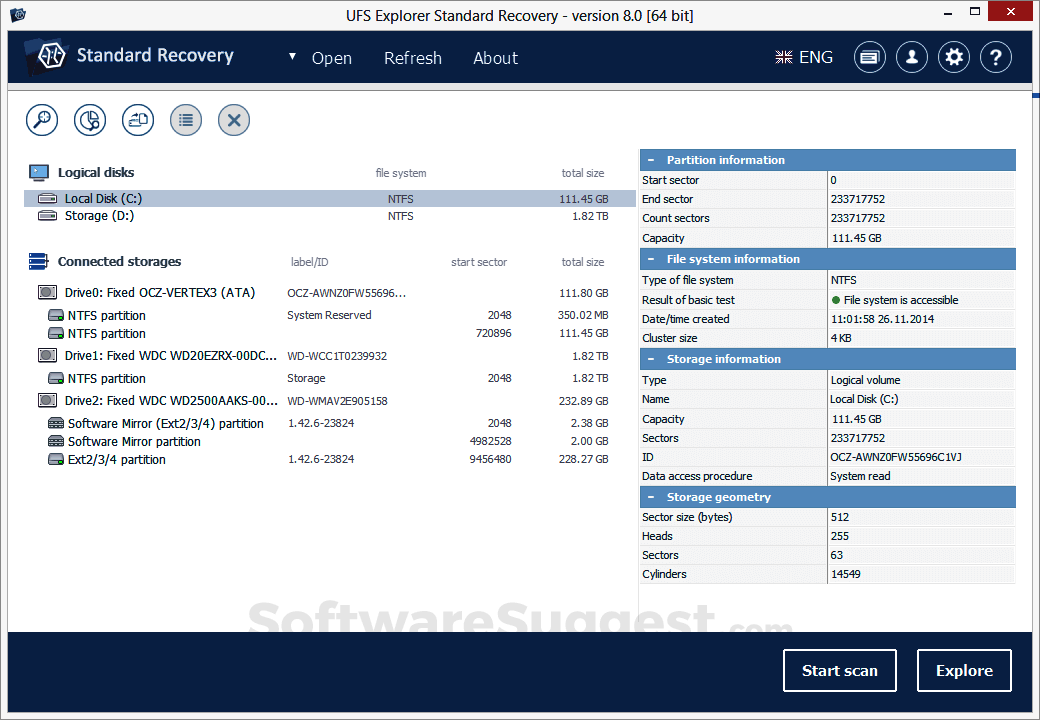Collapse the Storage information section

tap(651, 359)
